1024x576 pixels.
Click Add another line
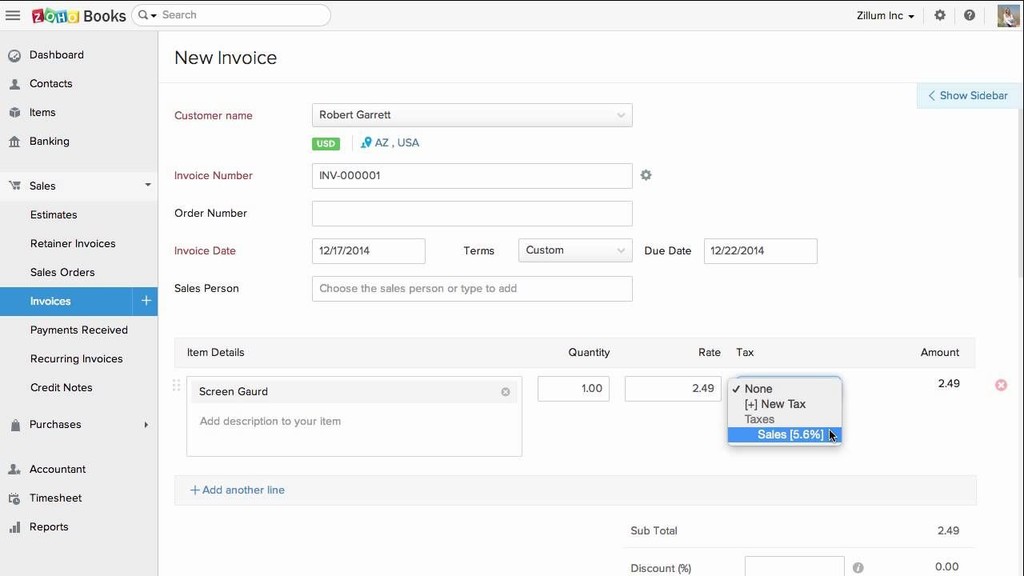point(237,490)
